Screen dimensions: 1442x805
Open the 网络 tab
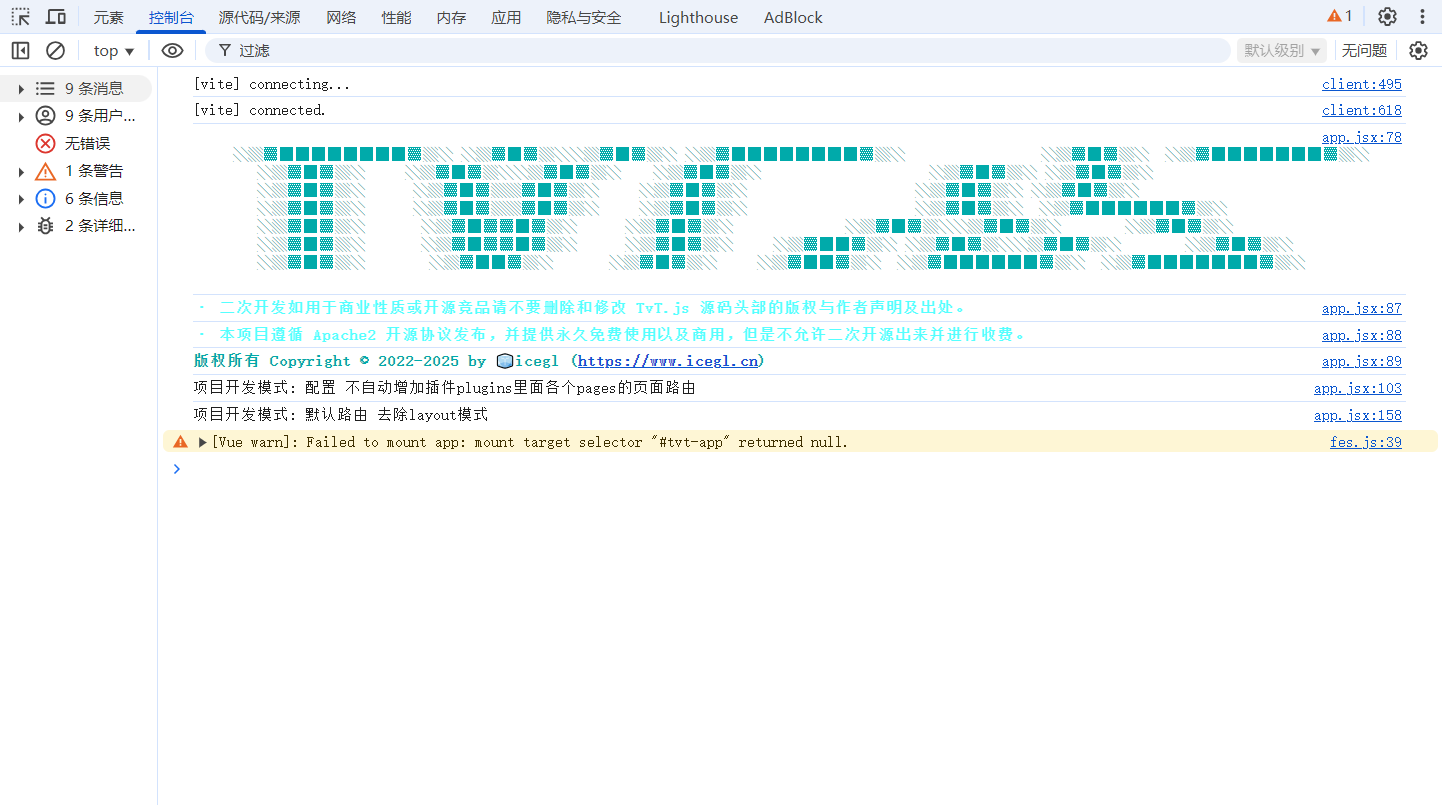pyautogui.click(x=341, y=18)
